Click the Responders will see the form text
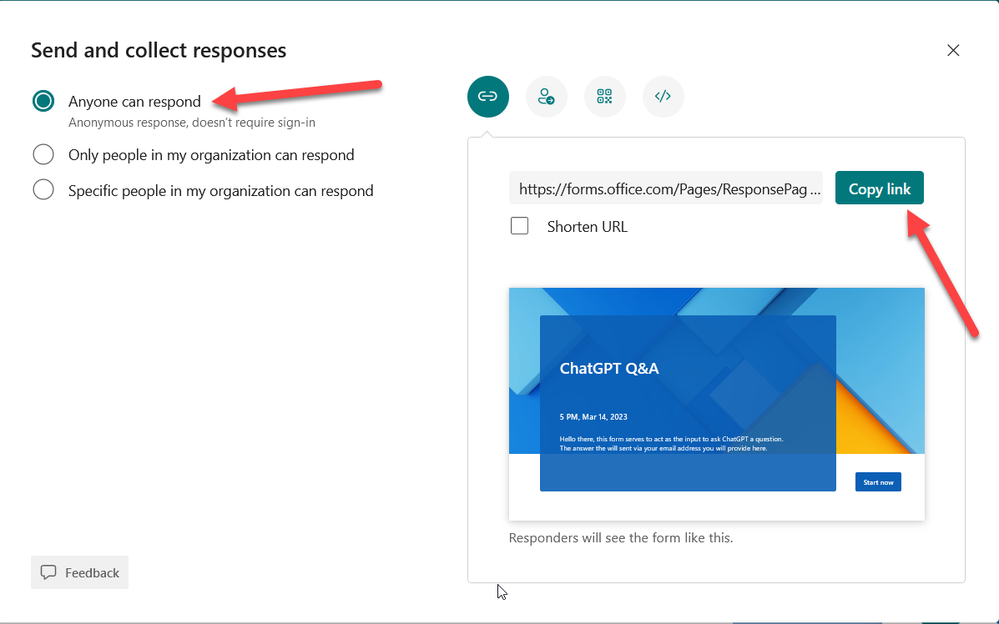This screenshot has width=999, height=624. click(621, 537)
